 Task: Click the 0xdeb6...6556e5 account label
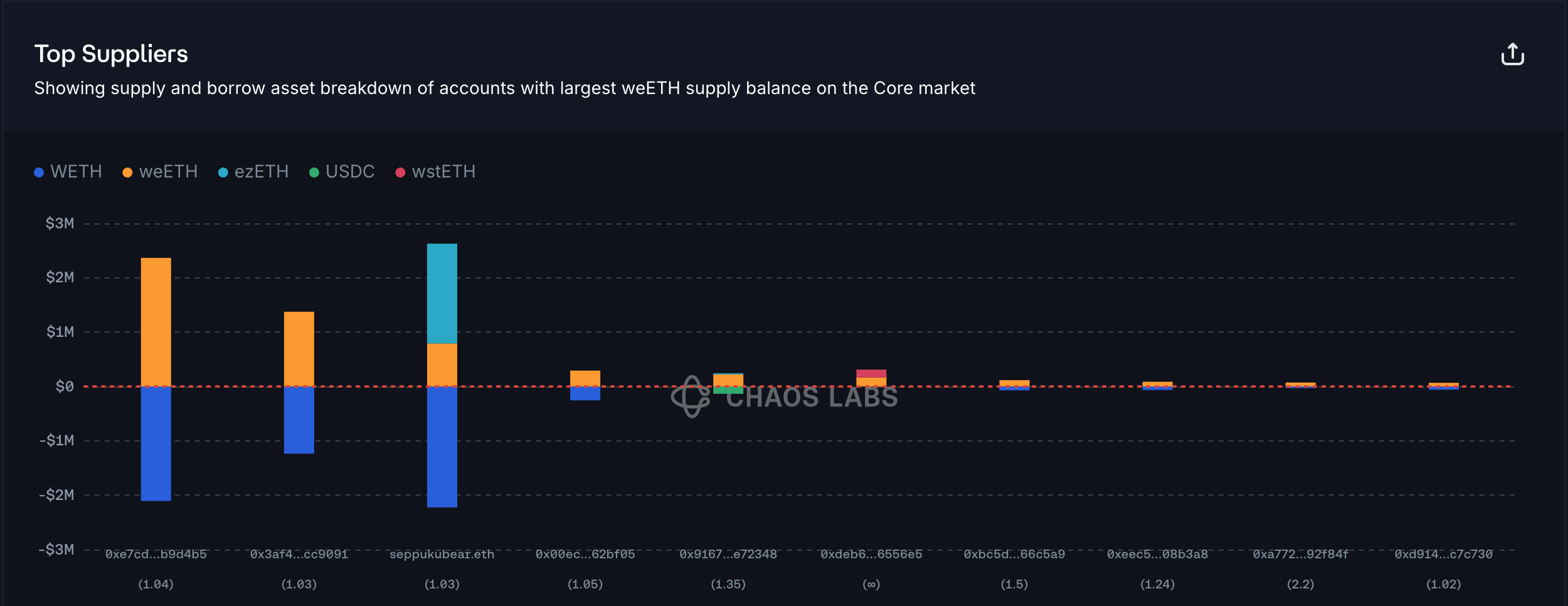click(871, 555)
